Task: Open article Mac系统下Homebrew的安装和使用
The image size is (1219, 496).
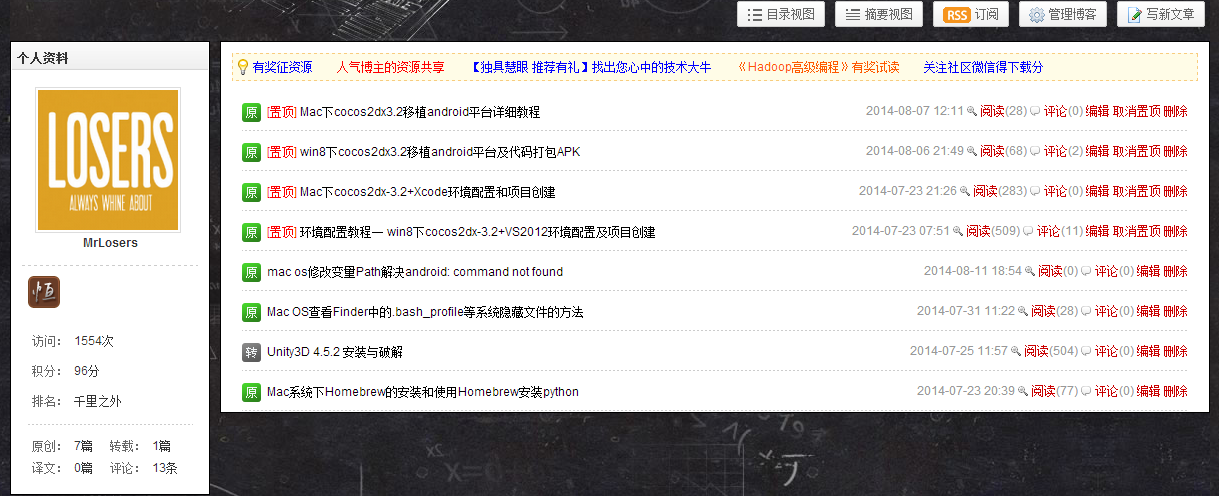Action: [423, 392]
